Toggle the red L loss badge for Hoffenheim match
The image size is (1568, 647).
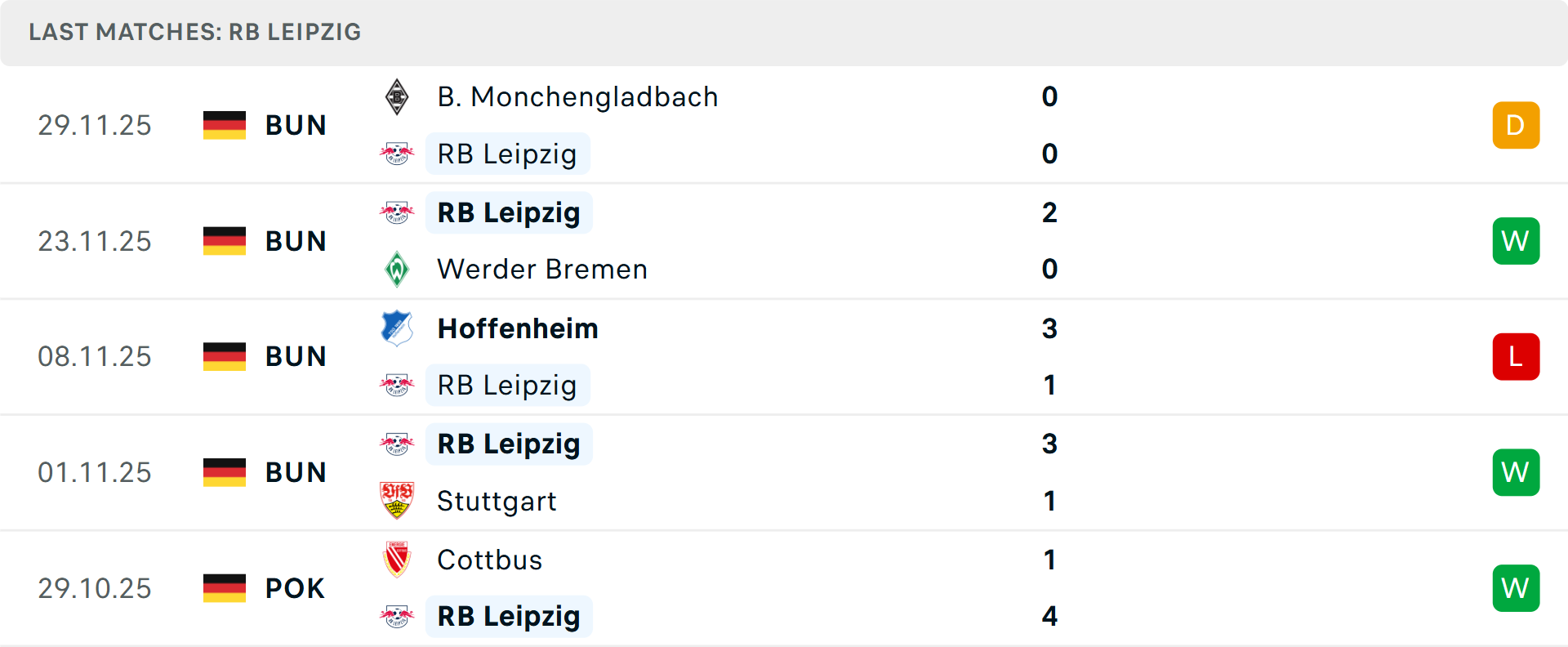pos(1516,356)
